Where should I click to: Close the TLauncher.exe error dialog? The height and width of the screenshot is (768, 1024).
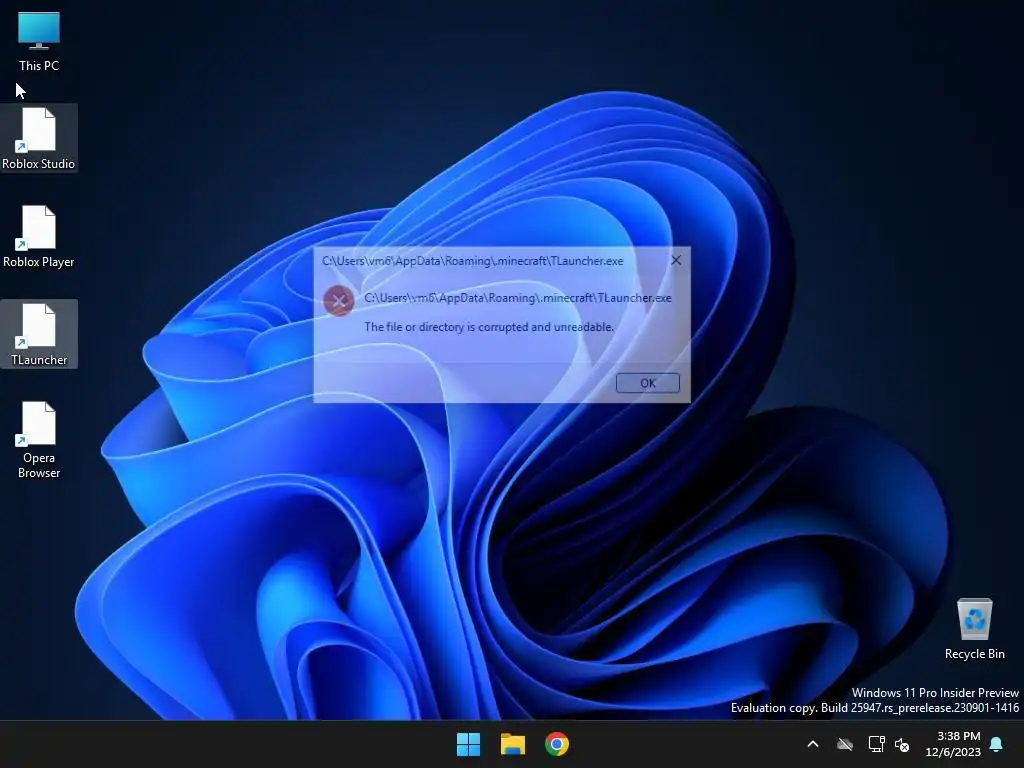676,261
